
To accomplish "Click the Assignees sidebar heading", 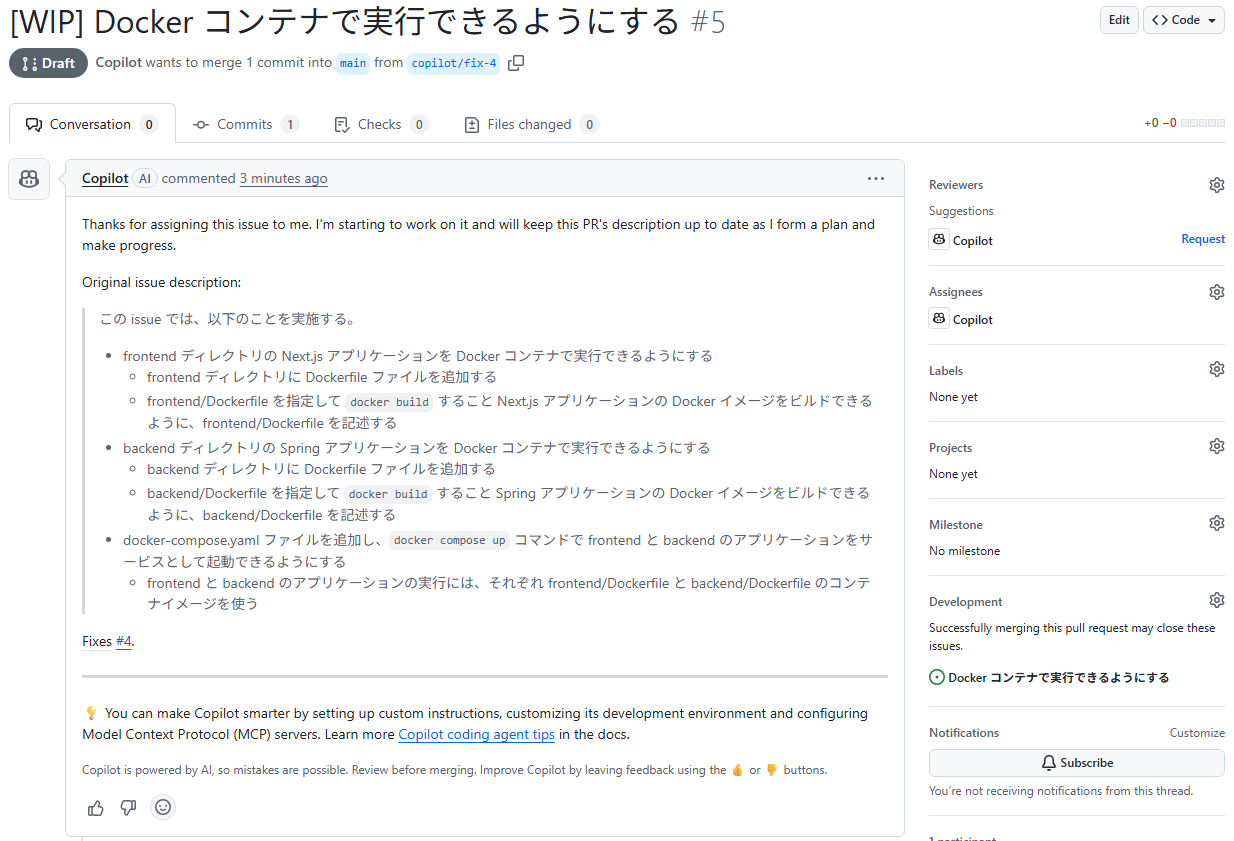I will 956,292.
